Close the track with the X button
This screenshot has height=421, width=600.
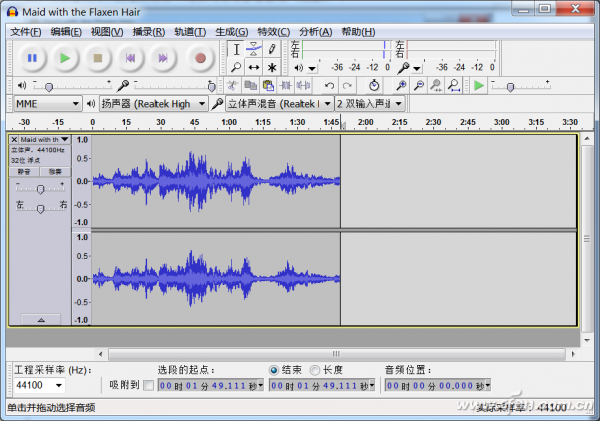click(14, 139)
